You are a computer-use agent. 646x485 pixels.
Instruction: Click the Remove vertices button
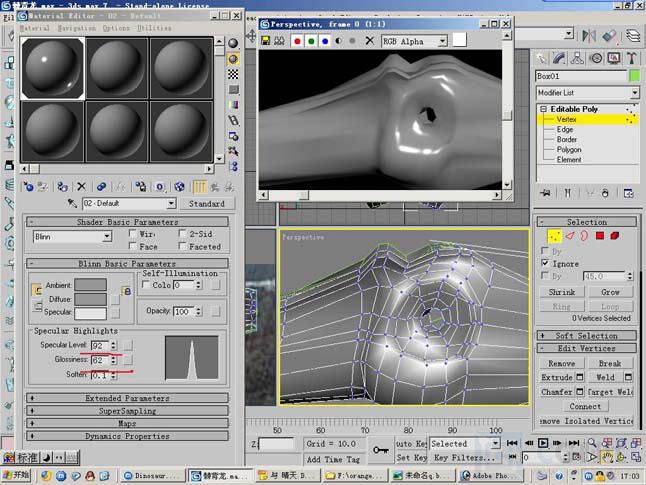pos(562,363)
